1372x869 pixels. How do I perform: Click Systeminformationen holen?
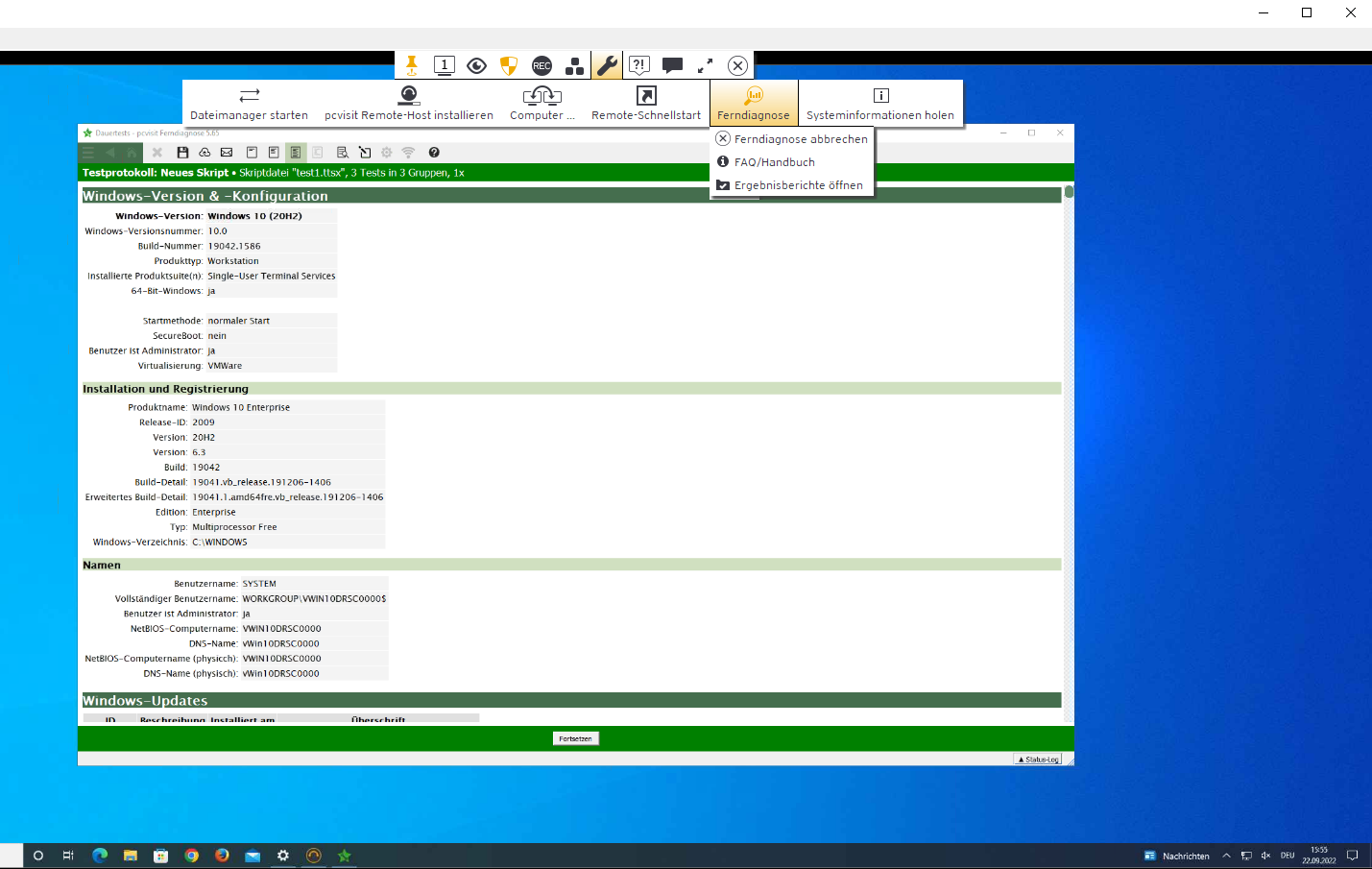pyautogui.click(x=880, y=103)
